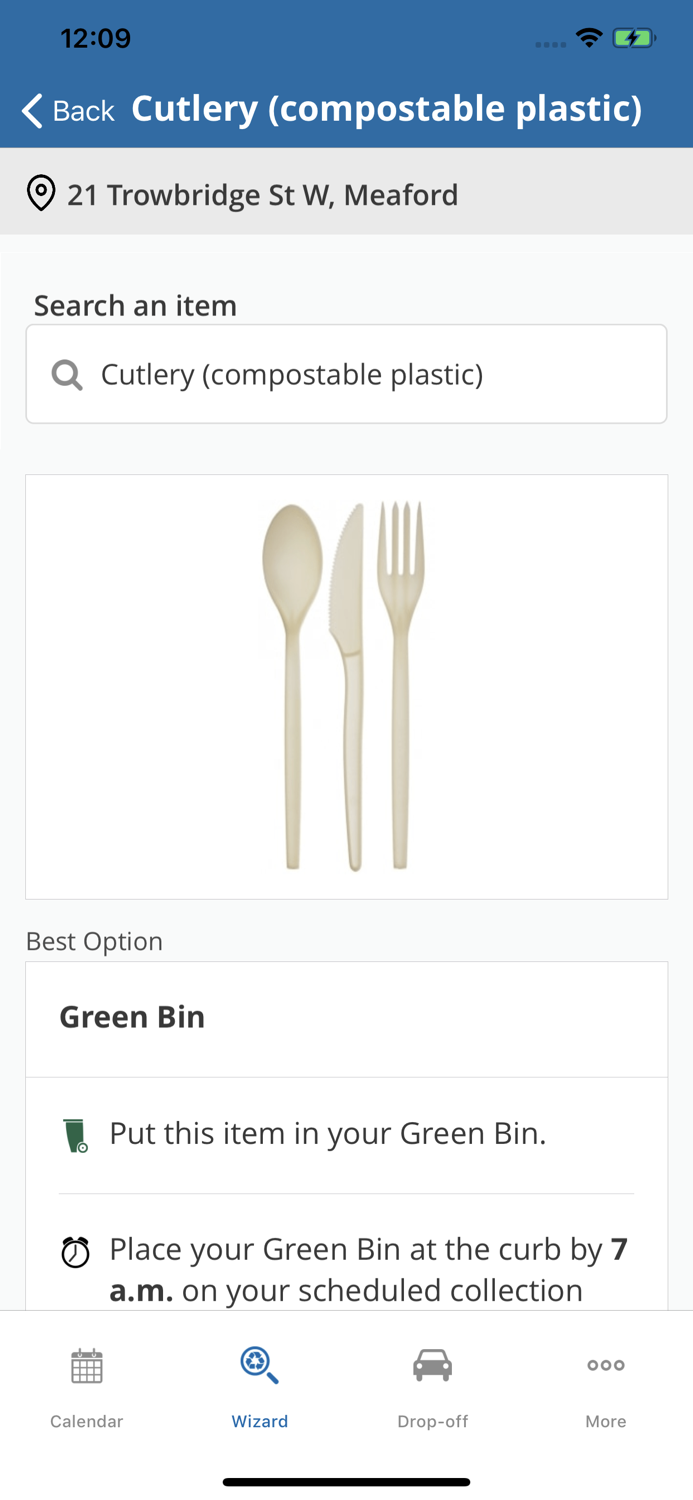The height and width of the screenshot is (1500, 693).
Task: Tap the three-dots More icon
Action: (x=605, y=1365)
